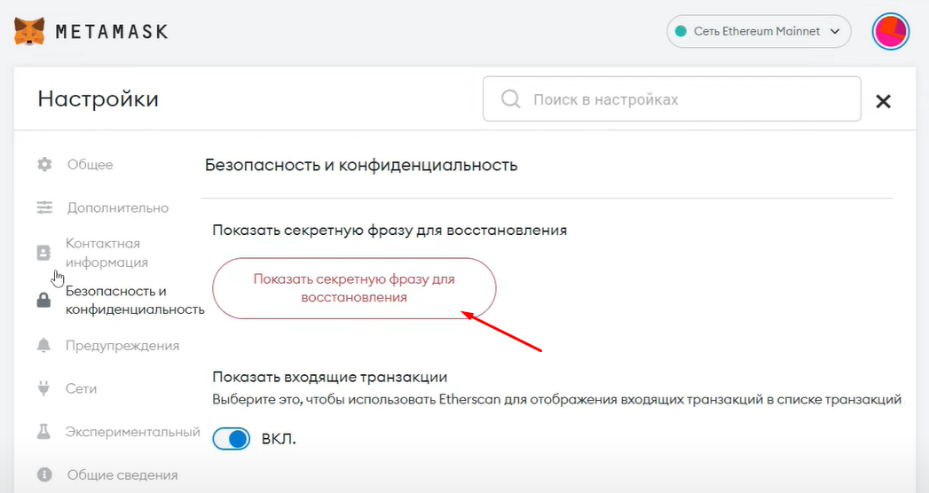The height and width of the screenshot is (493, 929).
Task: Click the network selector chevron arrow
Action: 835,31
